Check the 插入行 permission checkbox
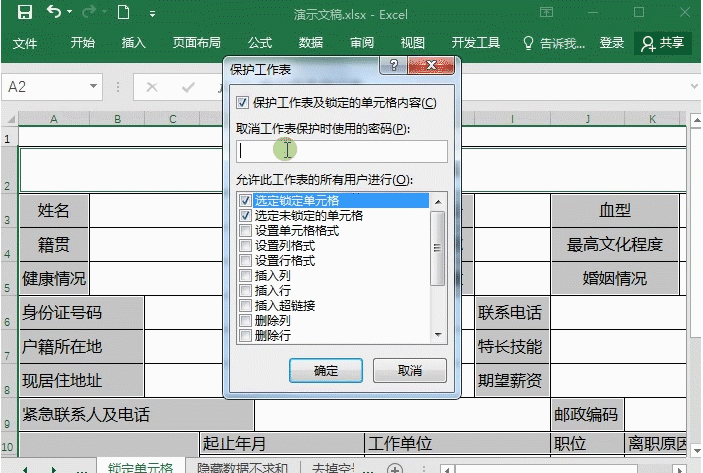703x473 pixels. [245, 291]
